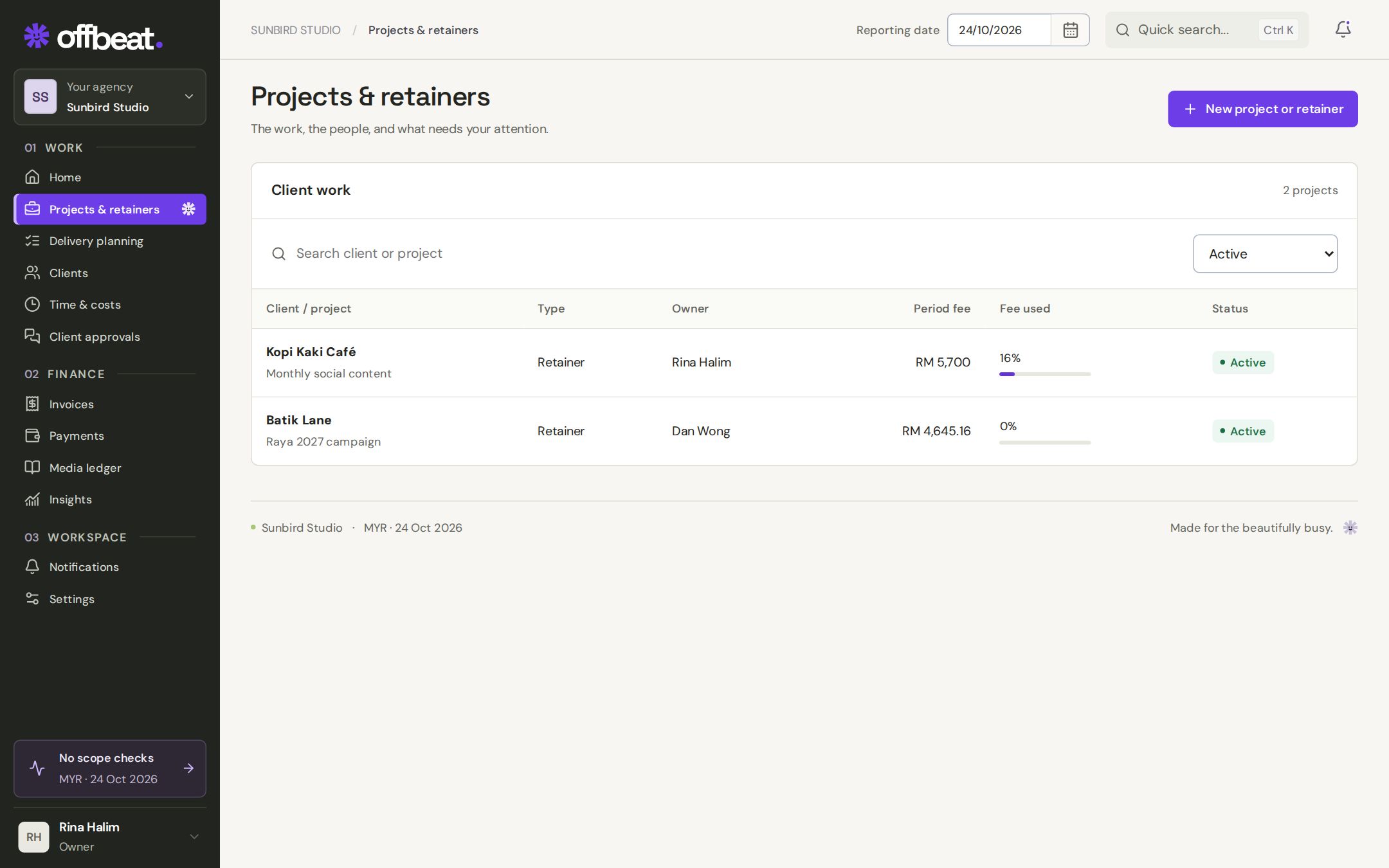The width and height of the screenshot is (1389, 868).
Task: Click the Time & costs clock icon
Action: 32,304
